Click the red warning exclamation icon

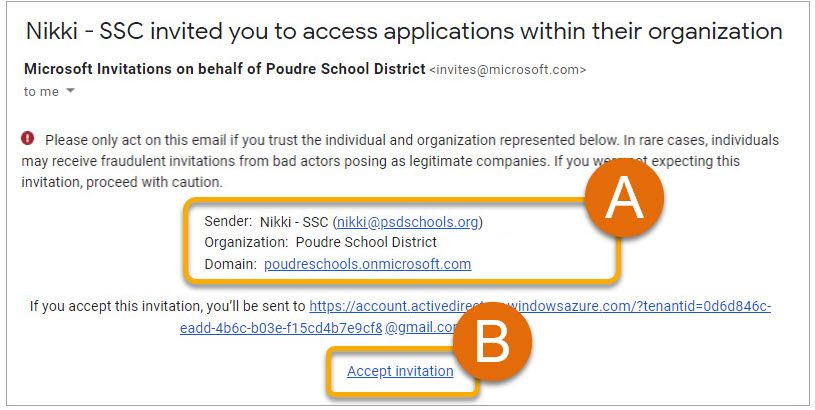(x=28, y=139)
